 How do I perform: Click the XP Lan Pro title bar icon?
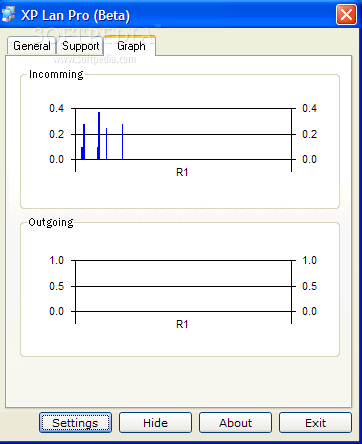[x=9, y=15]
